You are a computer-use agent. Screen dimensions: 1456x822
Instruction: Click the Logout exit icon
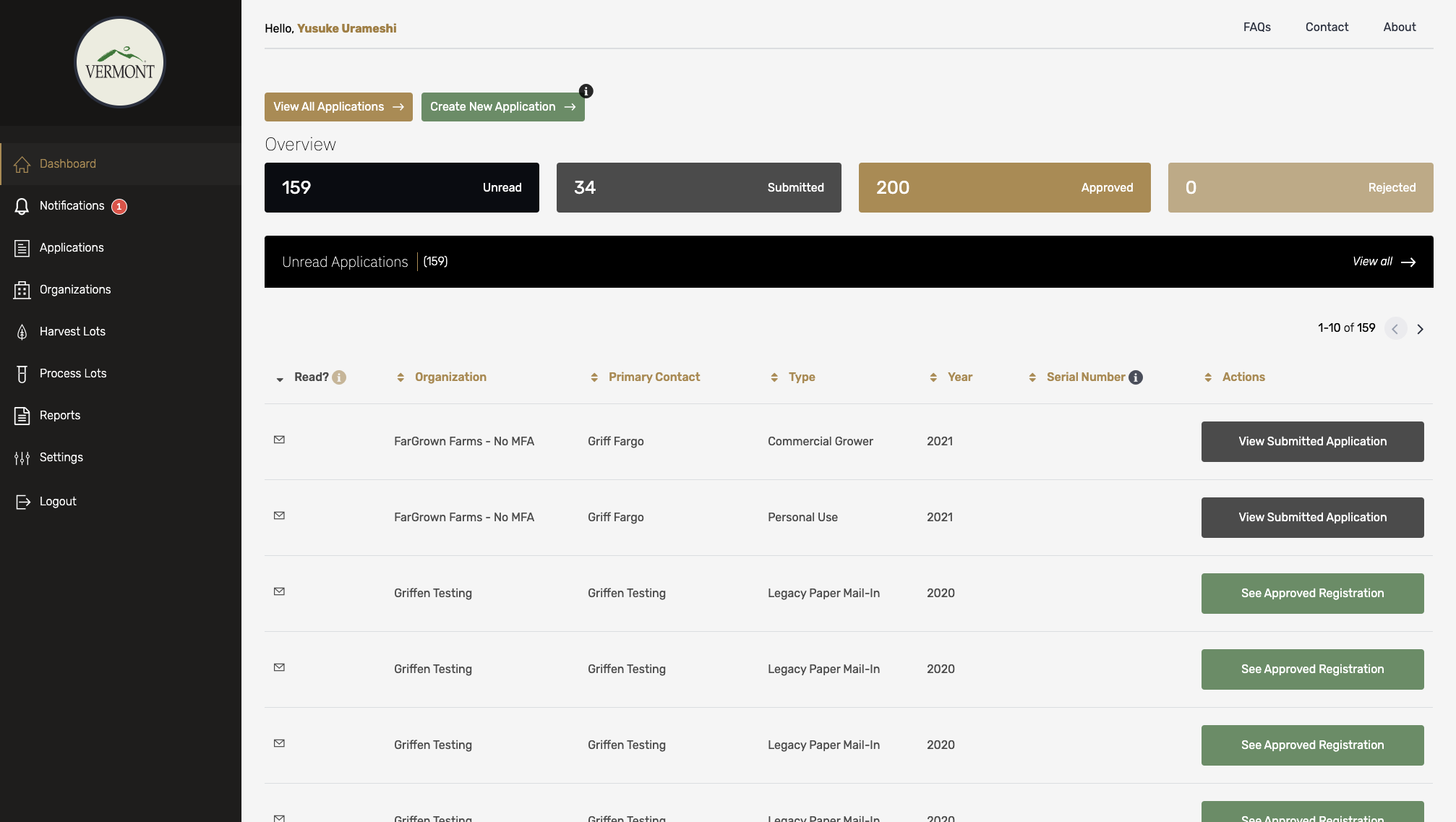tap(23, 502)
